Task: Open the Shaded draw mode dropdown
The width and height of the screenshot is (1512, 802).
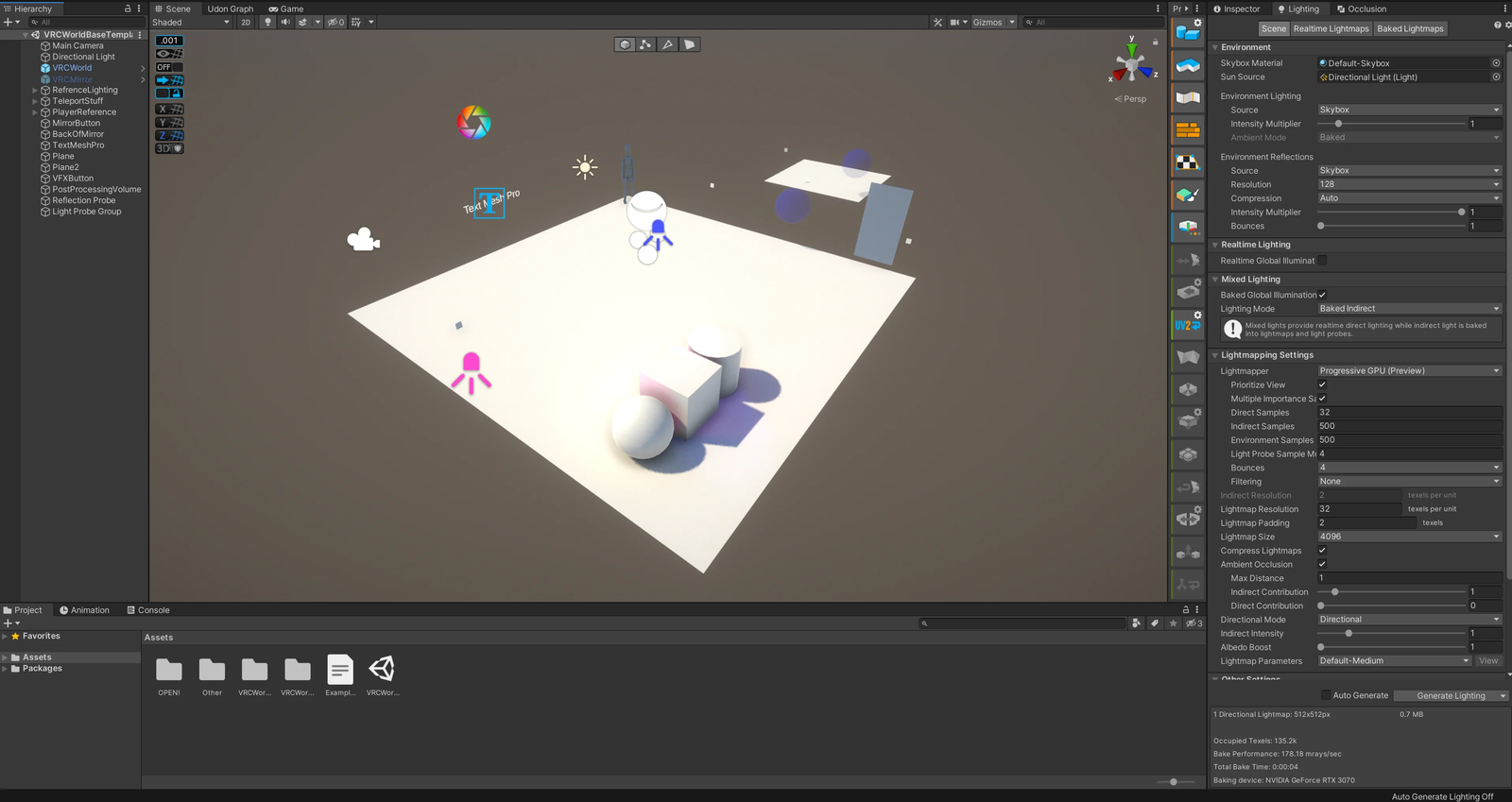Action: coord(191,22)
